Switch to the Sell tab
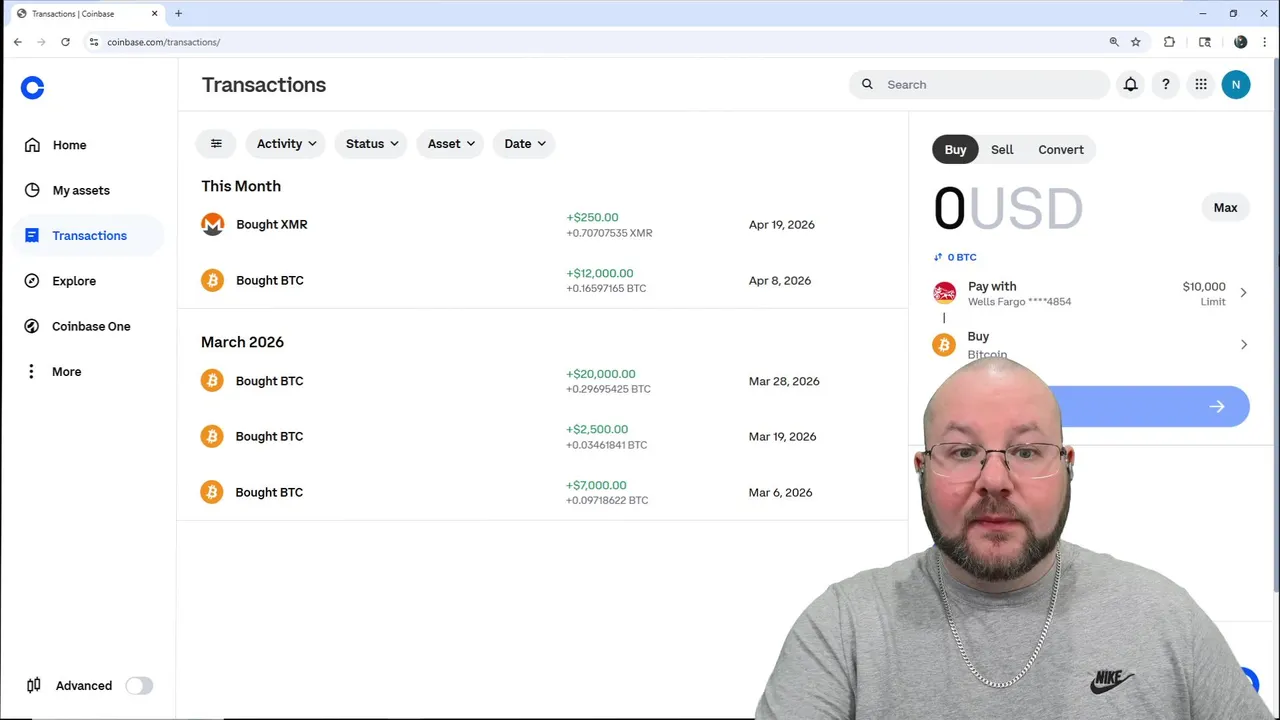 (x=1002, y=150)
